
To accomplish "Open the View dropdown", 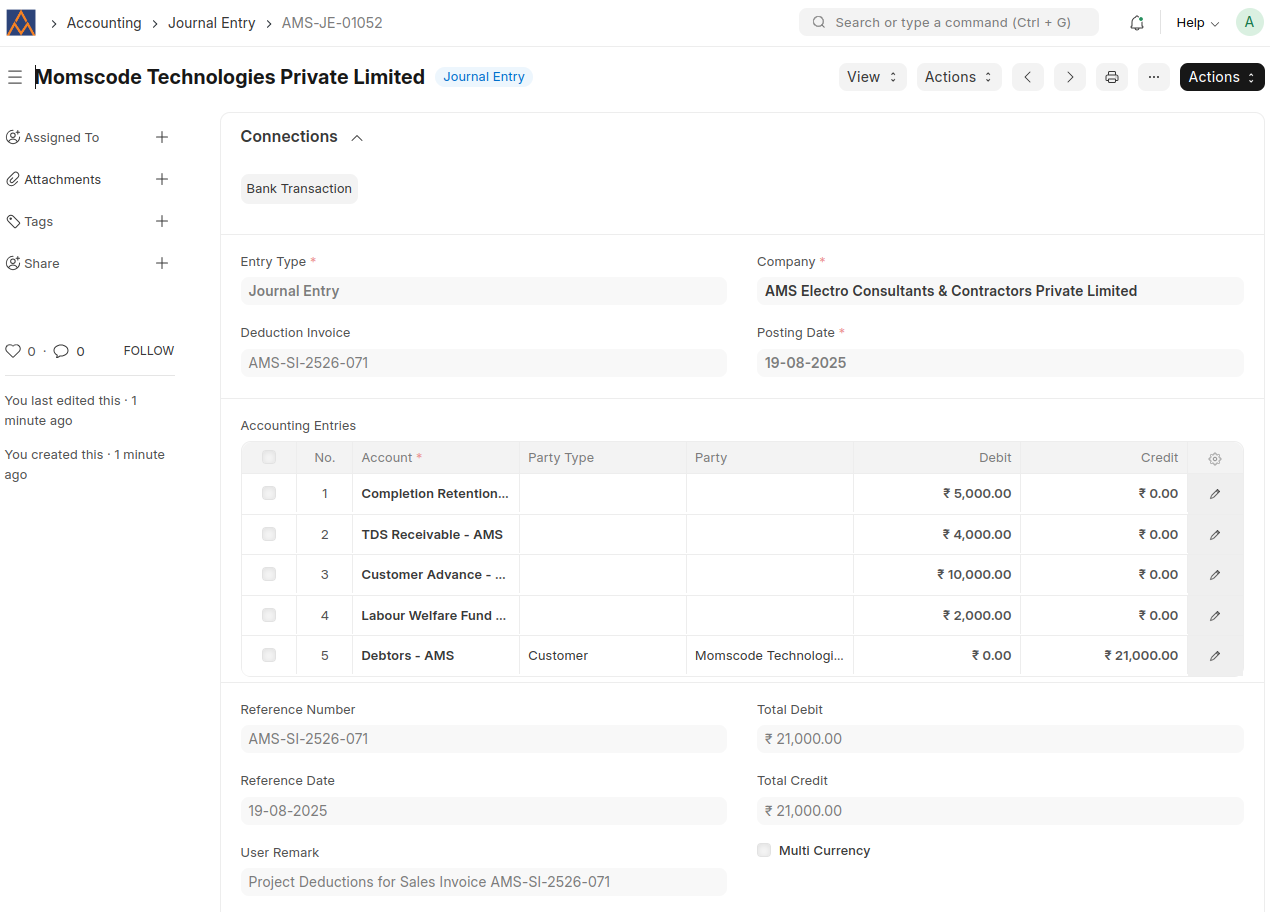I will 872,77.
